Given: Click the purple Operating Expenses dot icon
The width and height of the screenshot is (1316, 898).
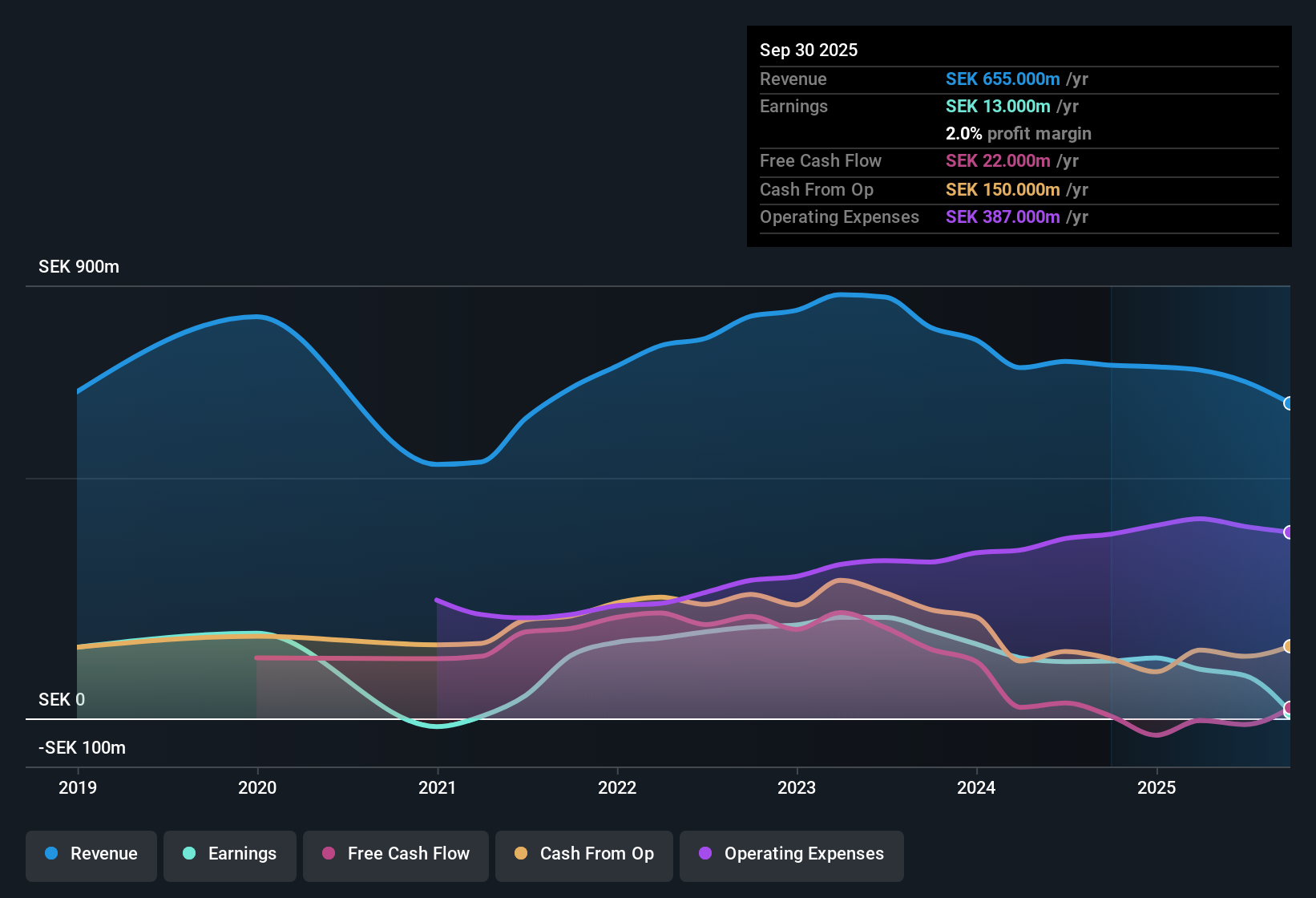Looking at the screenshot, I should coord(704,854).
